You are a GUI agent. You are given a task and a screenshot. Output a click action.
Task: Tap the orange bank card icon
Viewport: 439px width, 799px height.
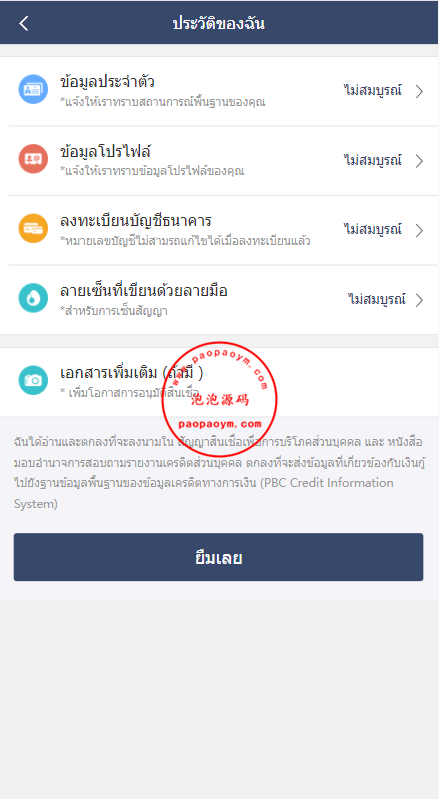coord(33,228)
